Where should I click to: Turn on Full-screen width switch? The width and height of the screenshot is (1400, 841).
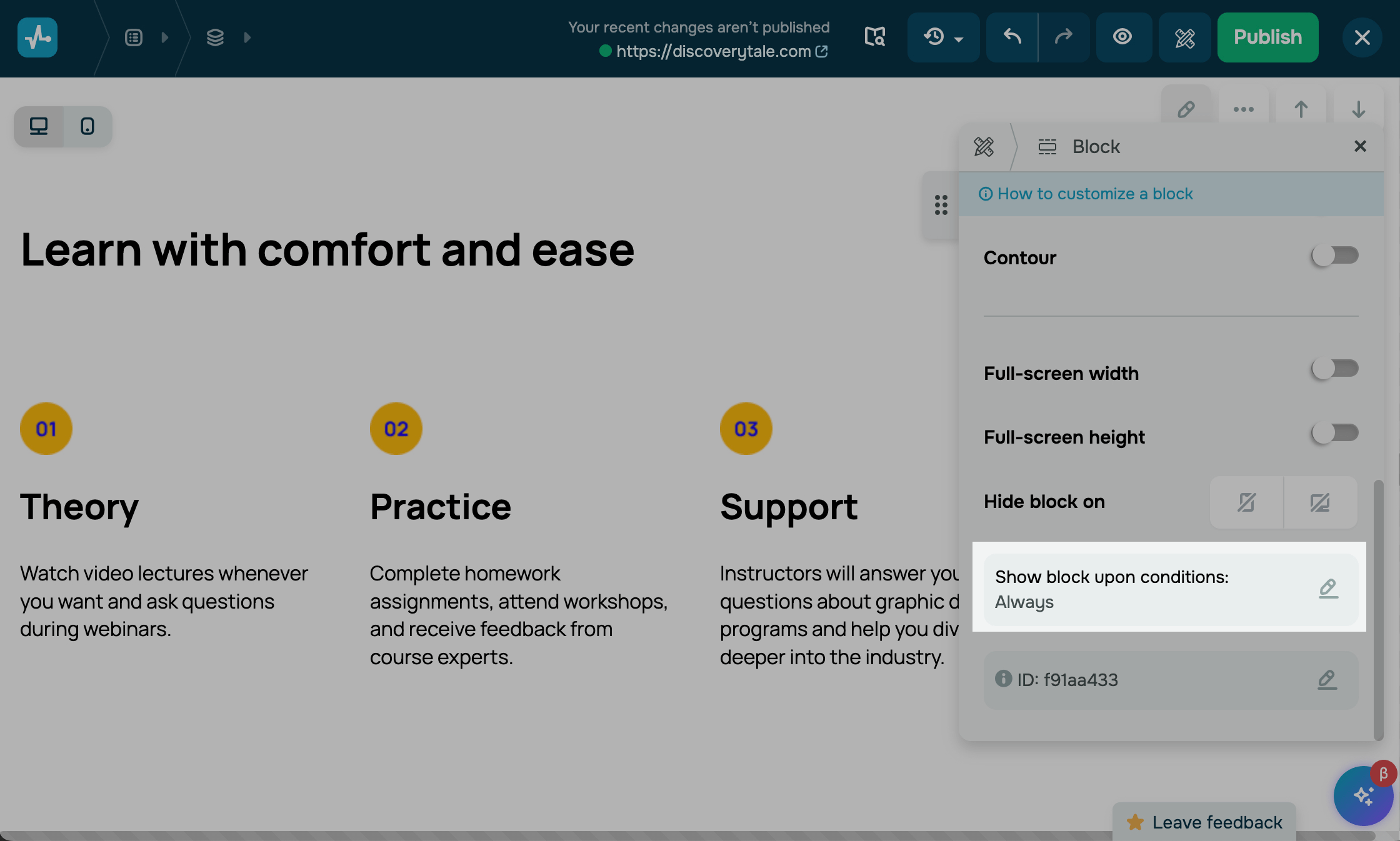[x=1334, y=369]
